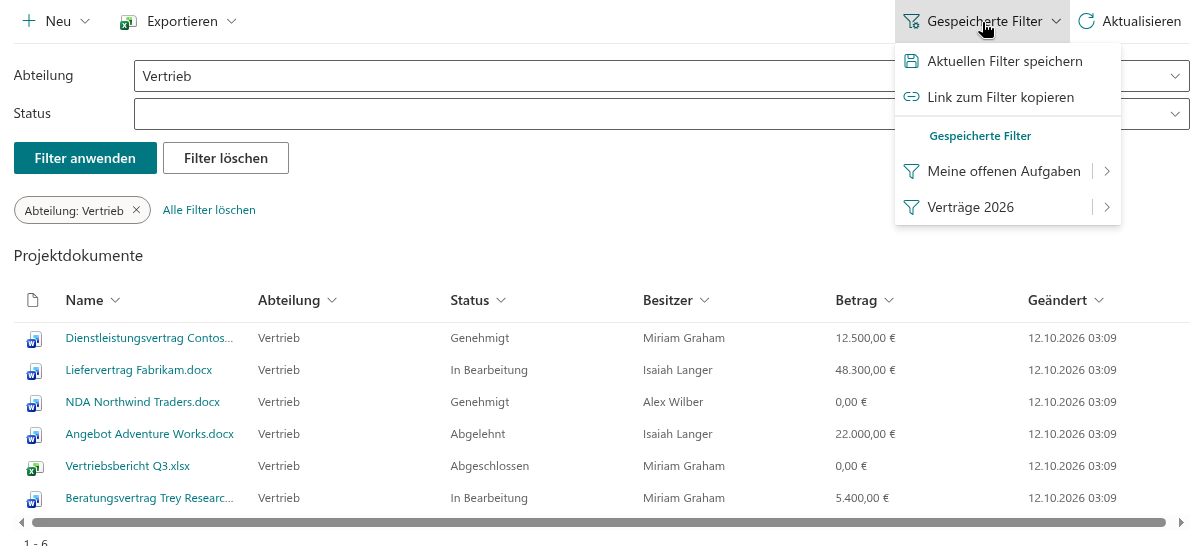Click Word icon of Dienstleistungsvertrag Contoso row
Screen dimensions: 1200x546
click(x=33, y=338)
